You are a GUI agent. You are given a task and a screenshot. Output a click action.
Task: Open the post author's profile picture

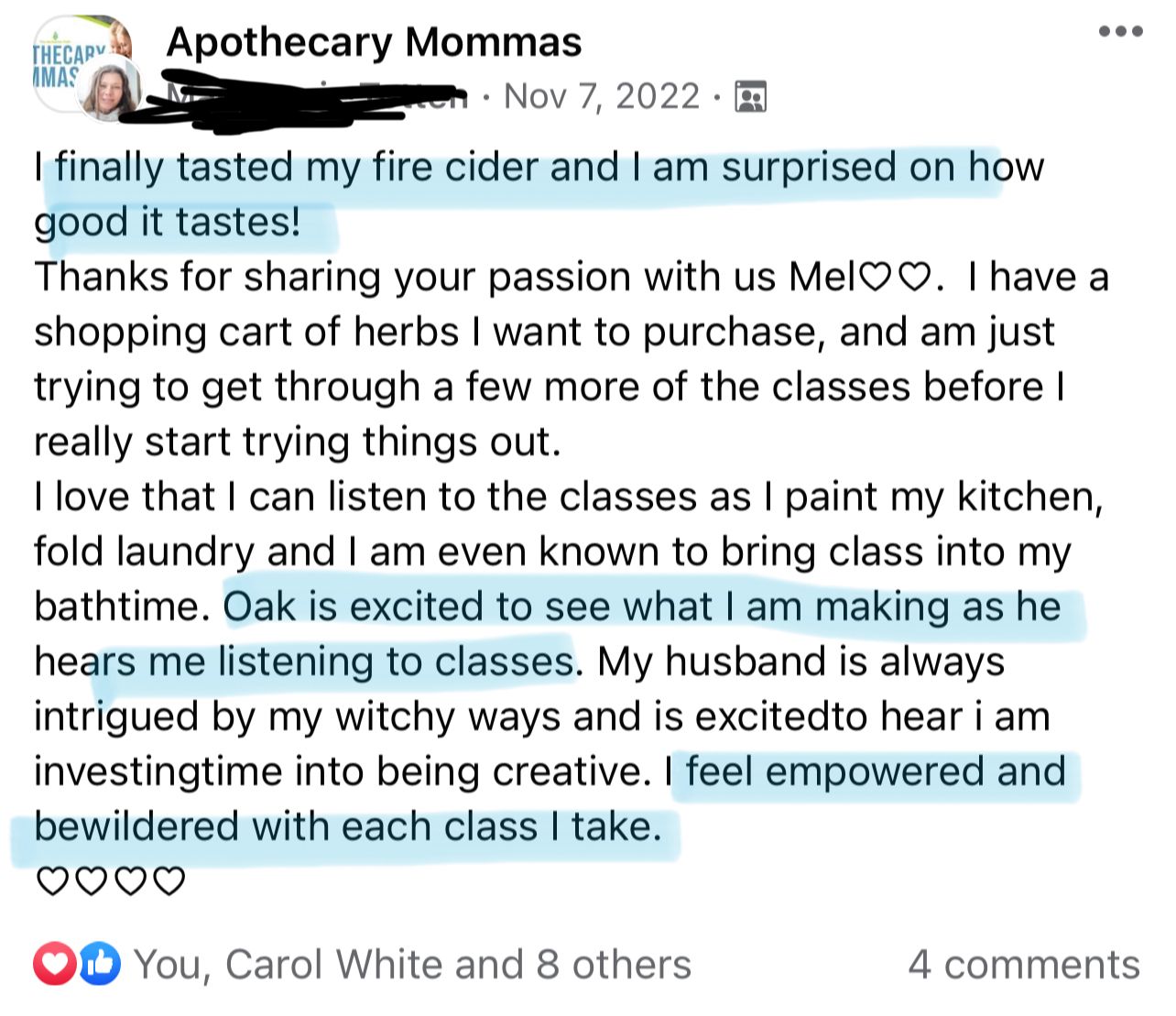pyautogui.click(x=112, y=90)
